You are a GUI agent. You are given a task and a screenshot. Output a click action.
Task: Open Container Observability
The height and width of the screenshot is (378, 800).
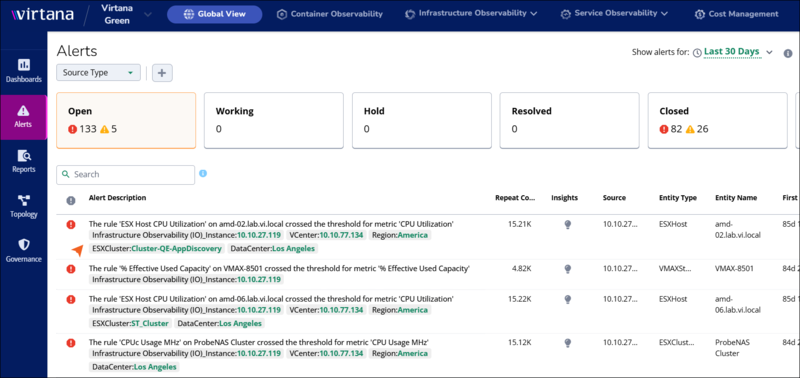[x=330, y=14]
